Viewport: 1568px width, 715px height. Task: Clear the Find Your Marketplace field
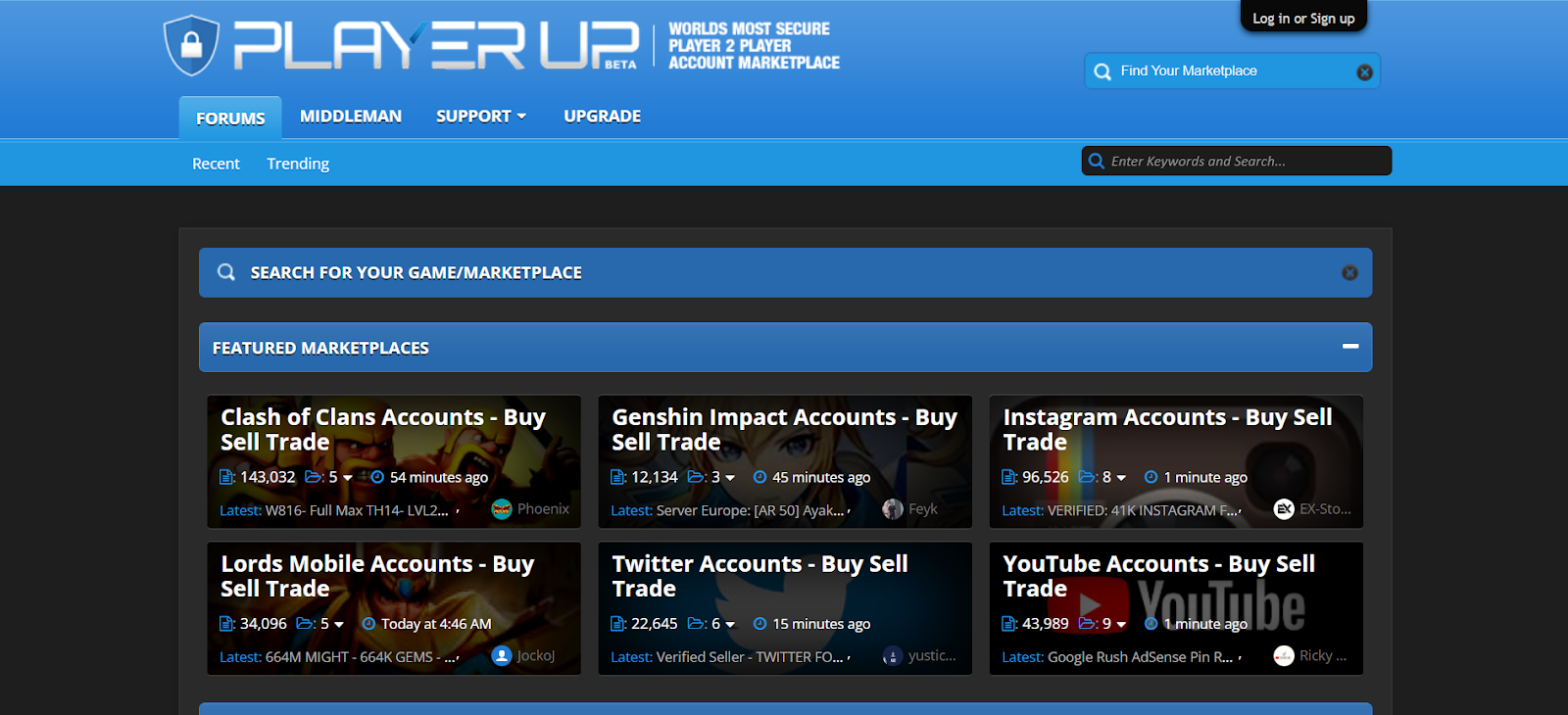pos(1364,72)
